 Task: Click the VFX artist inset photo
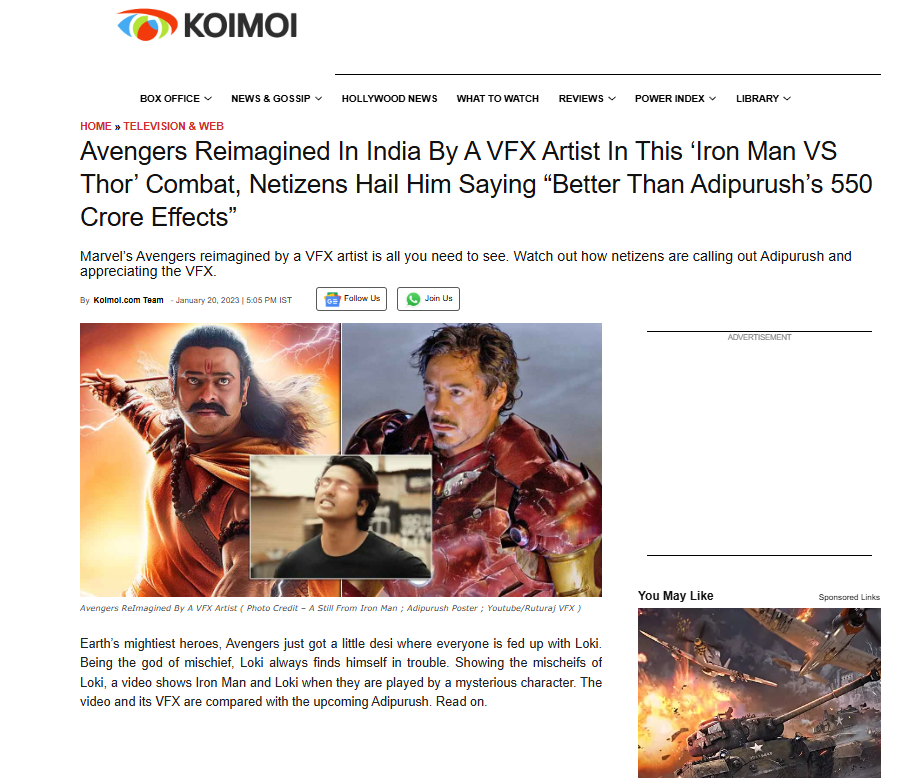[x=341, y=517]
